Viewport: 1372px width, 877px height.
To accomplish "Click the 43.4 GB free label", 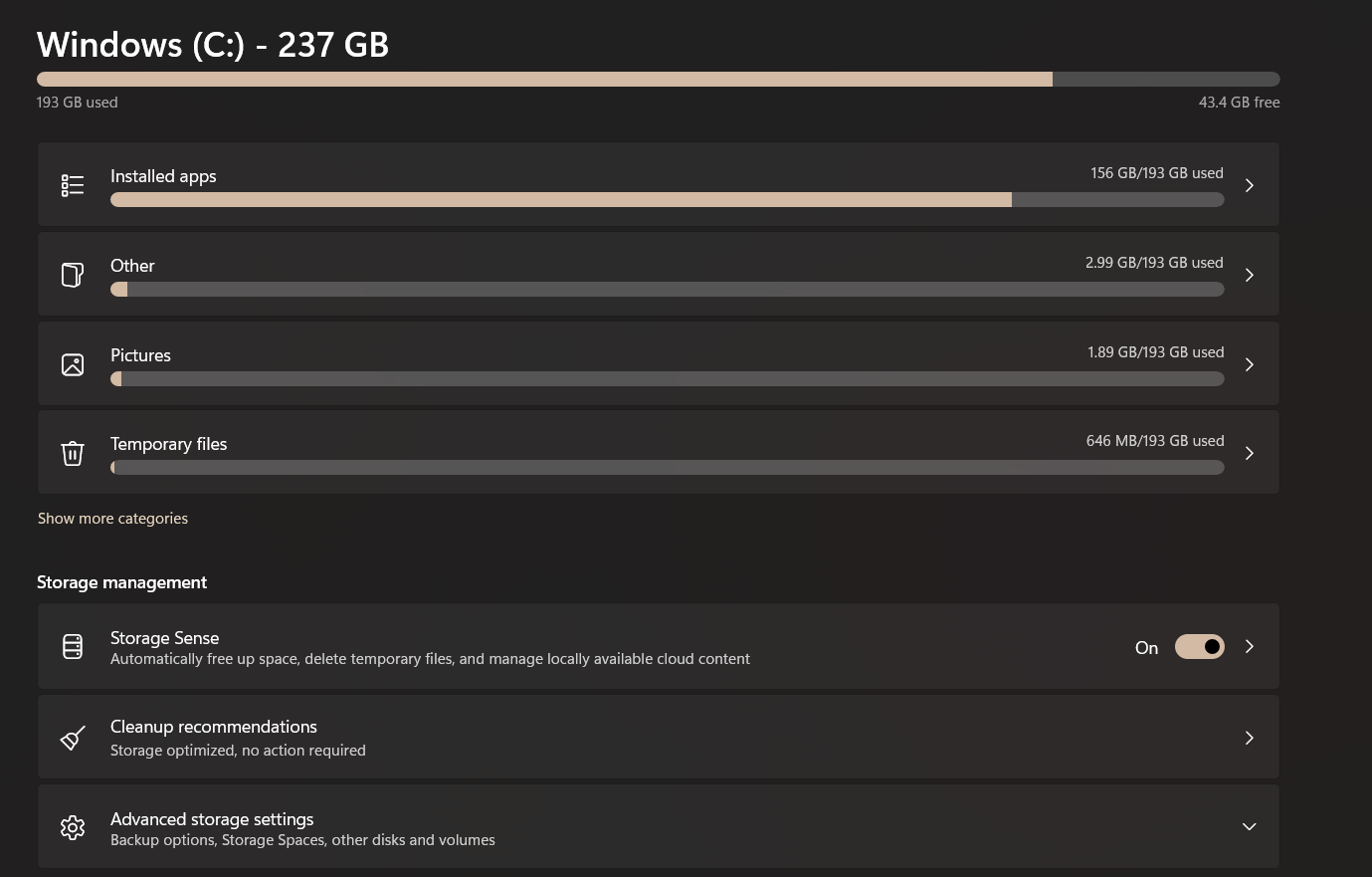I will [x=1239, y=102].
